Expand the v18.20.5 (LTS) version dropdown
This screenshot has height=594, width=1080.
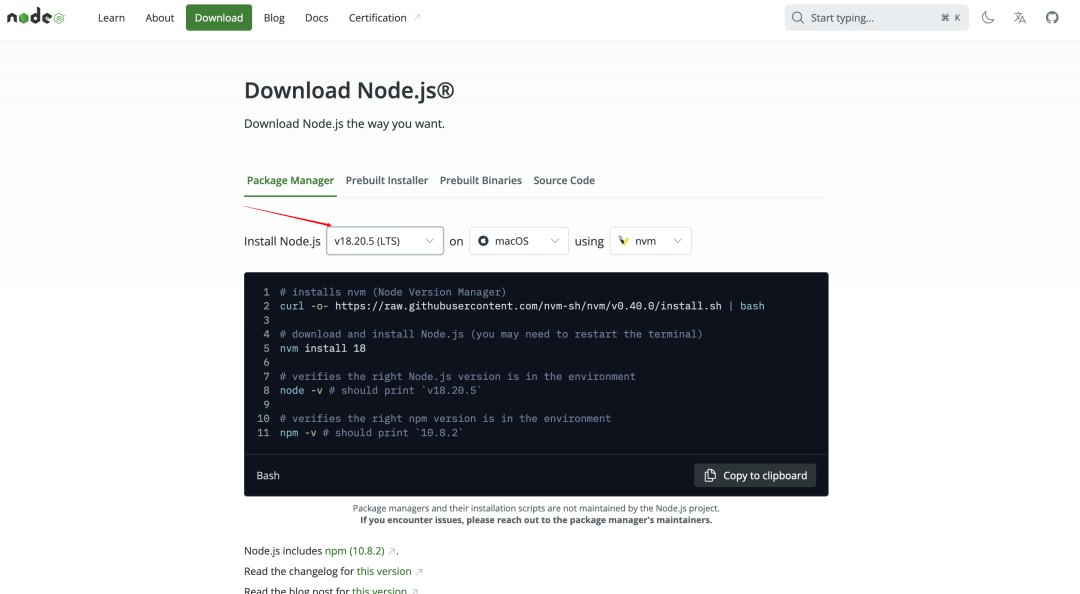point(385,241)
